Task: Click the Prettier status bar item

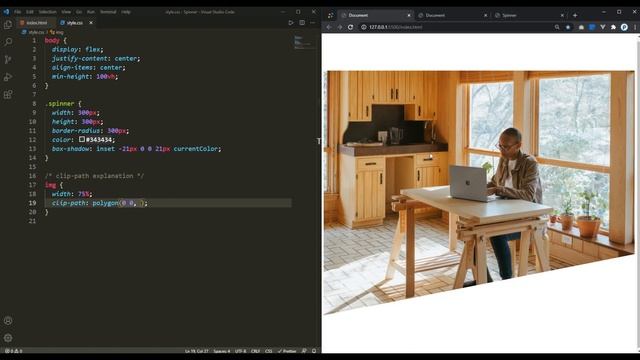Action: coord(287,351)
